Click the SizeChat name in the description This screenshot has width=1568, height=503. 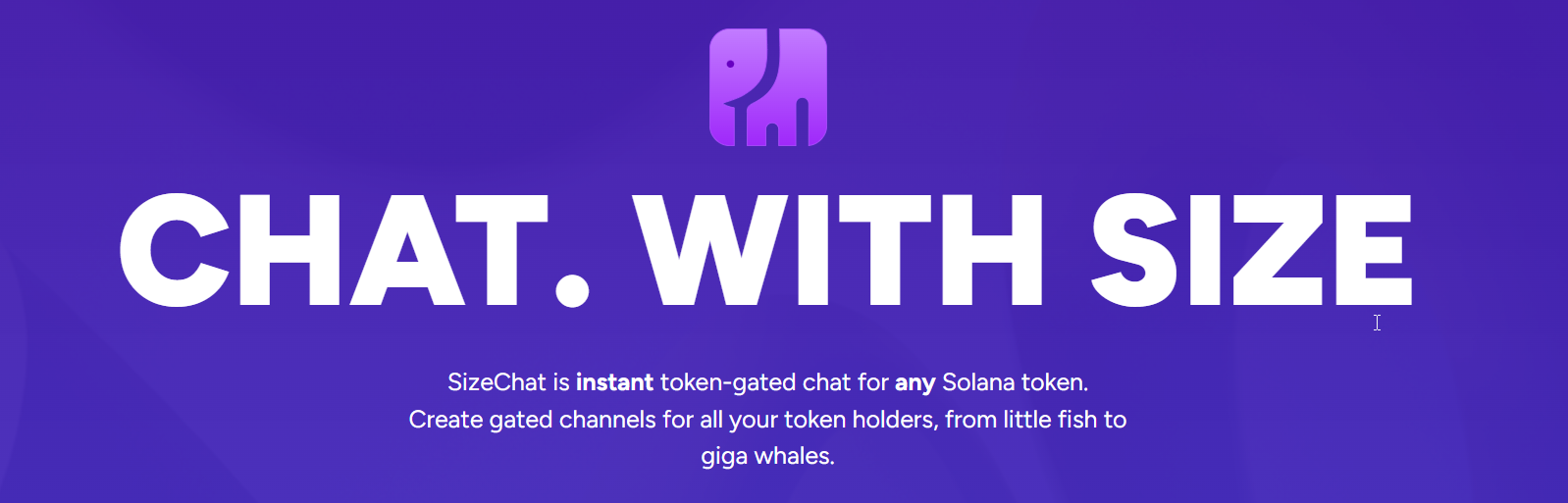[497, 382]
